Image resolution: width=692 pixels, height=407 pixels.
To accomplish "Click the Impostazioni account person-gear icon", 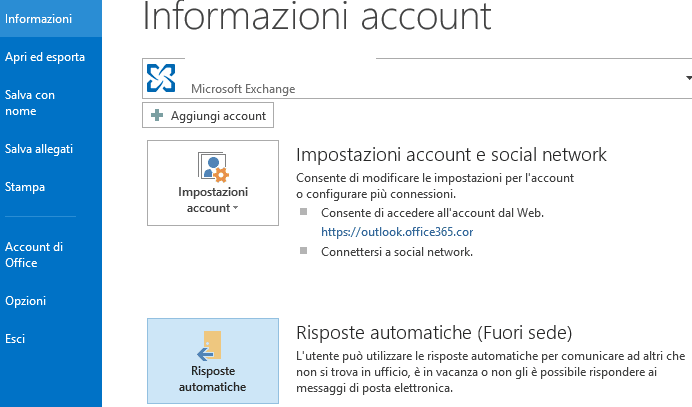I will click(213, 167).
